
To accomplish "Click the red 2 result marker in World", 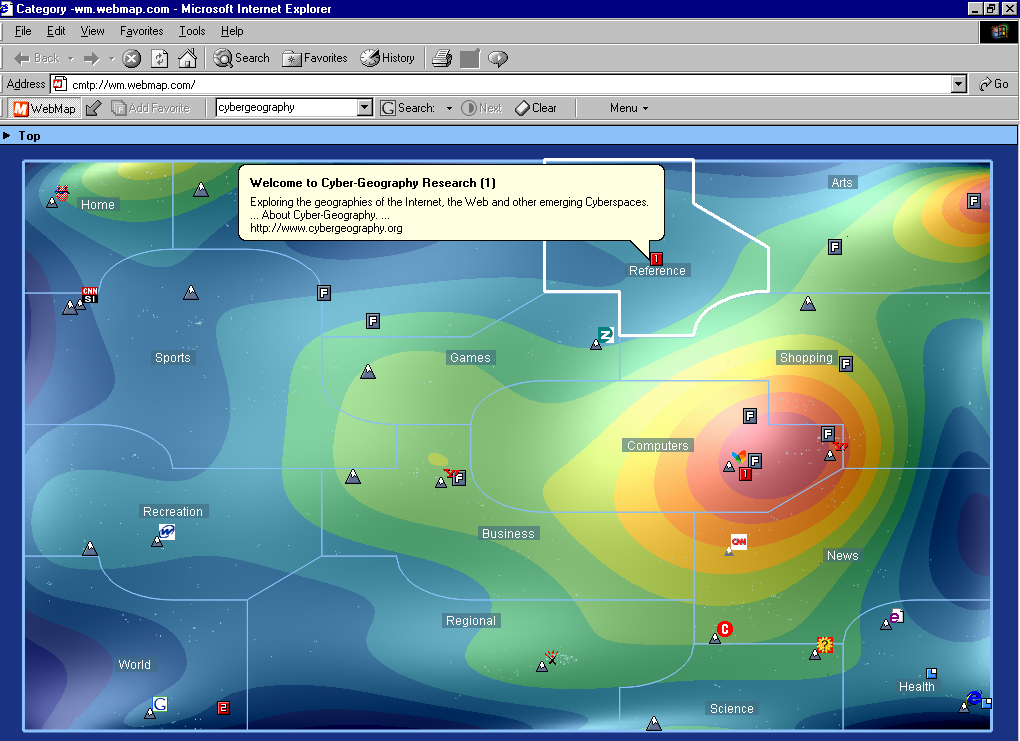I will tap(223, 708).
